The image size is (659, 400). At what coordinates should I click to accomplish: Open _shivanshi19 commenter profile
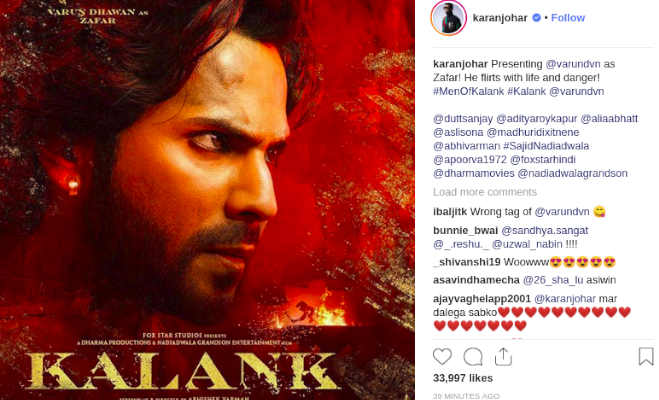point(467,262)
